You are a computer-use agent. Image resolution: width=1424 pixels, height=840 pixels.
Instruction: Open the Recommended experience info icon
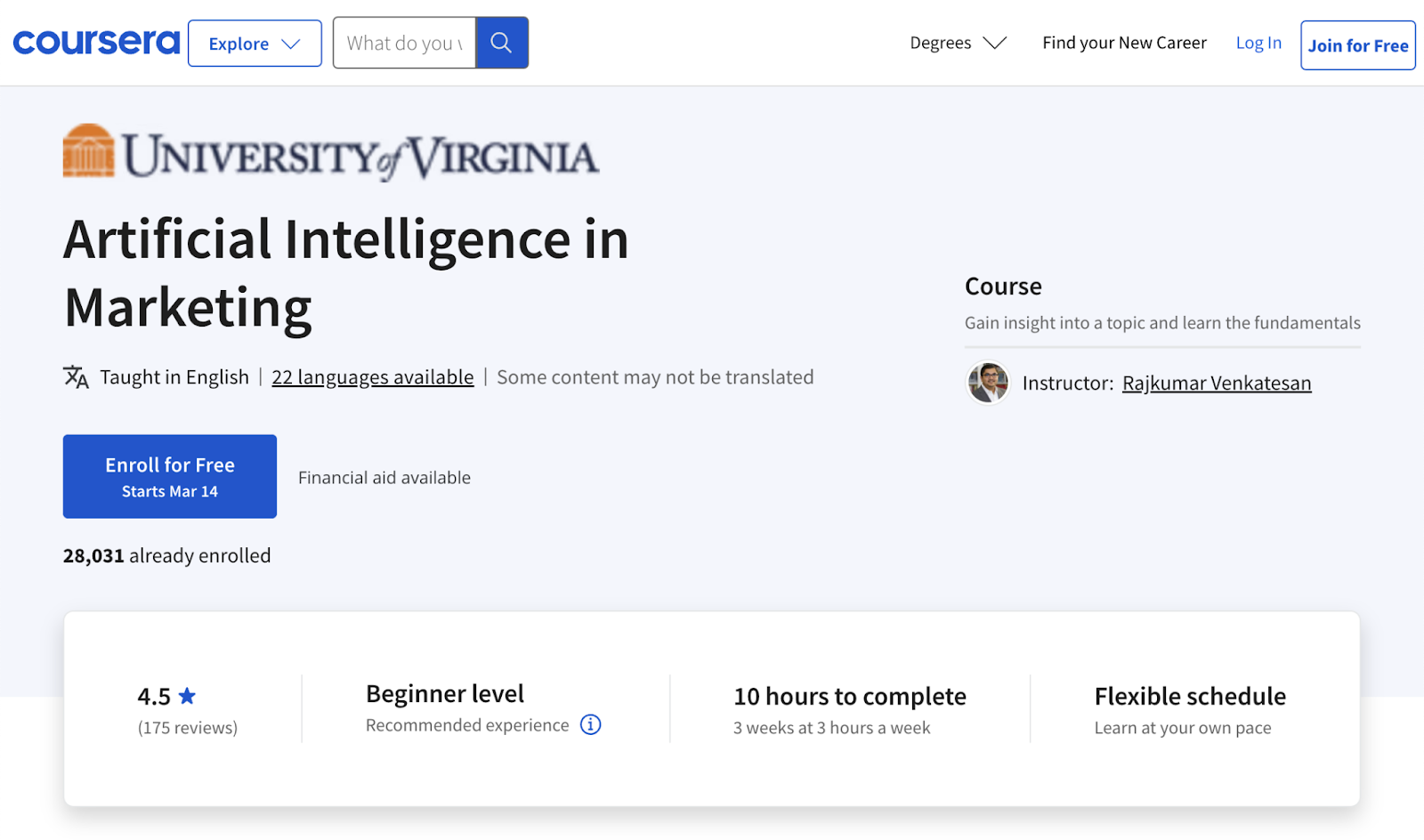[589, 724]
